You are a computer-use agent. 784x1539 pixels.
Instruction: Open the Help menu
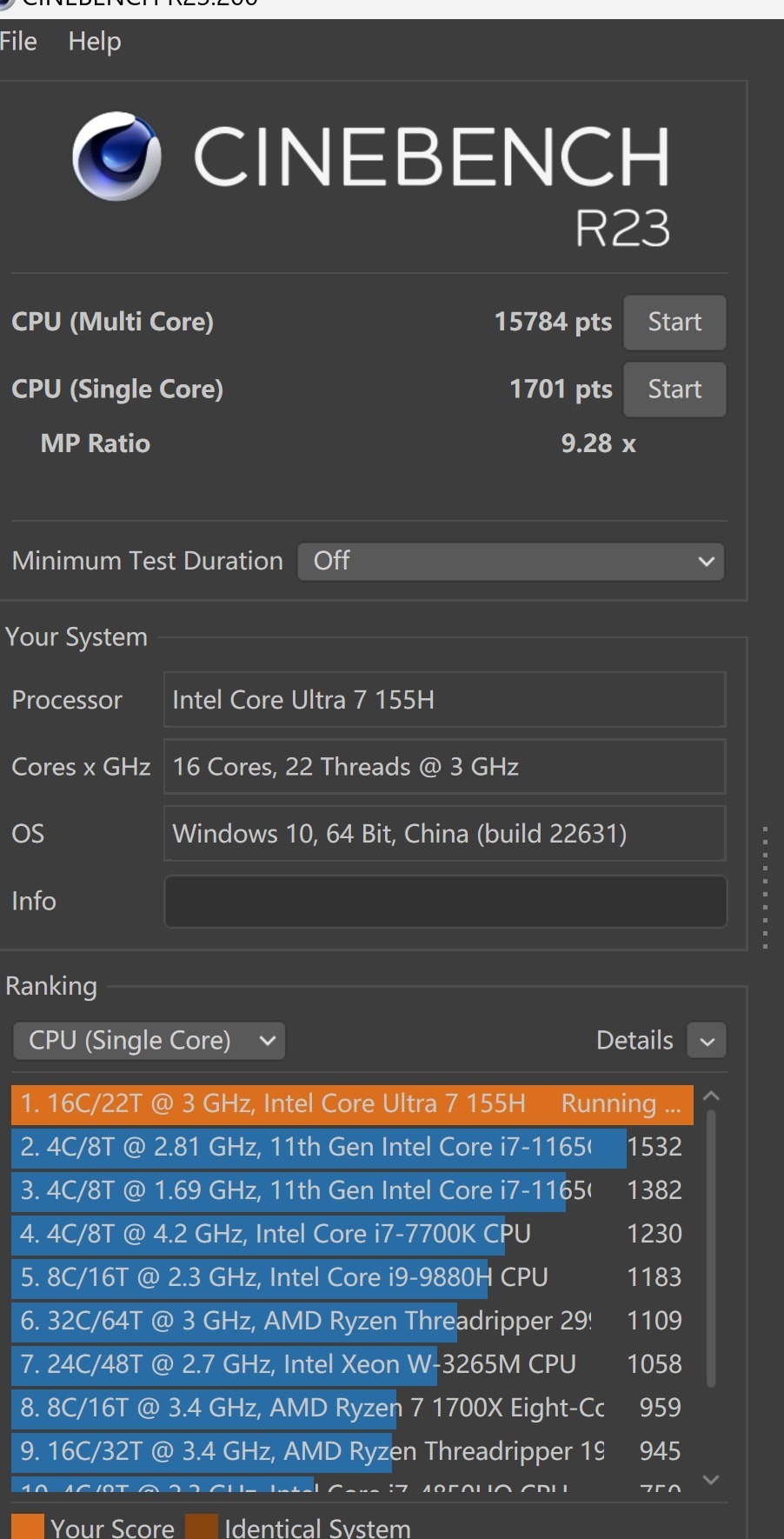point(93,41)
